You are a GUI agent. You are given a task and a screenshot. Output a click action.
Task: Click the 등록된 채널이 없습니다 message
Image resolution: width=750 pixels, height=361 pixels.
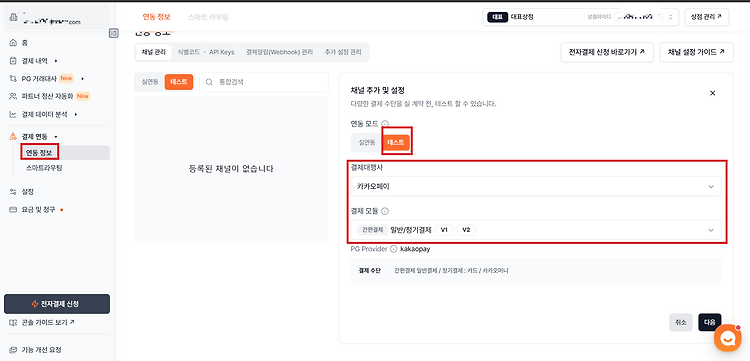point(231,168)
